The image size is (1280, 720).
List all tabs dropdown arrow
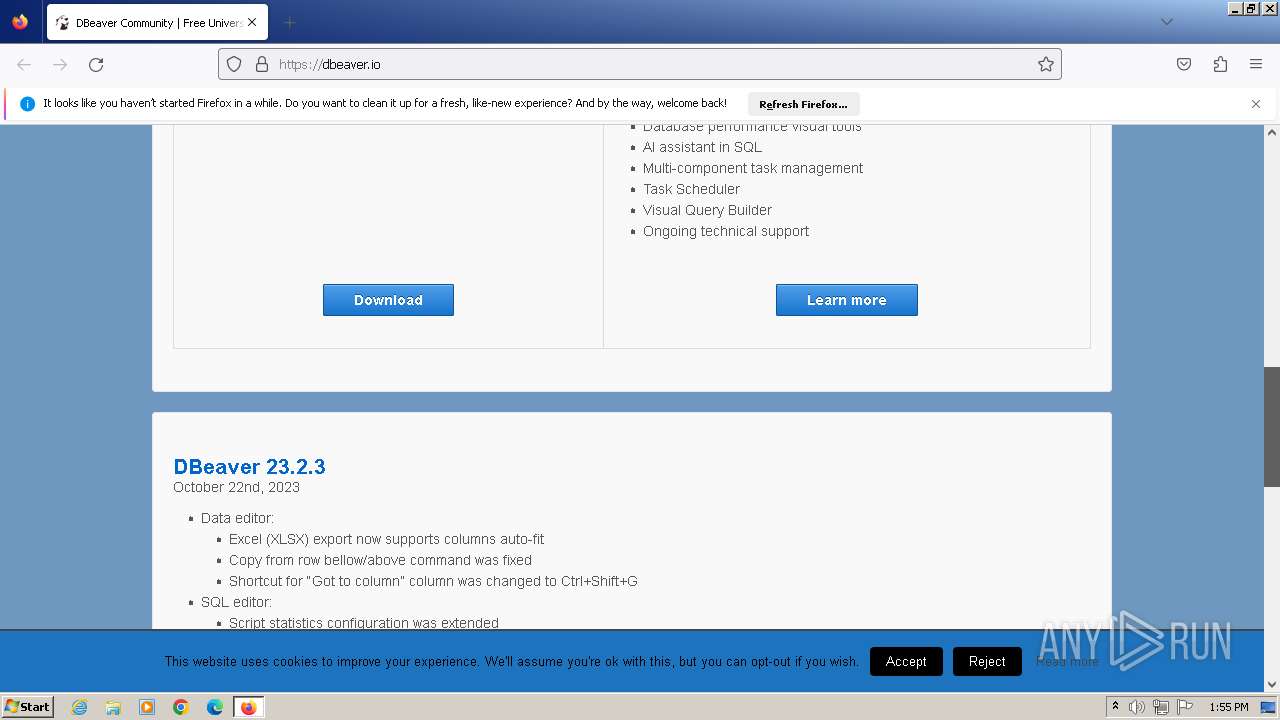pyautogui.click(x=1166, y=22)
